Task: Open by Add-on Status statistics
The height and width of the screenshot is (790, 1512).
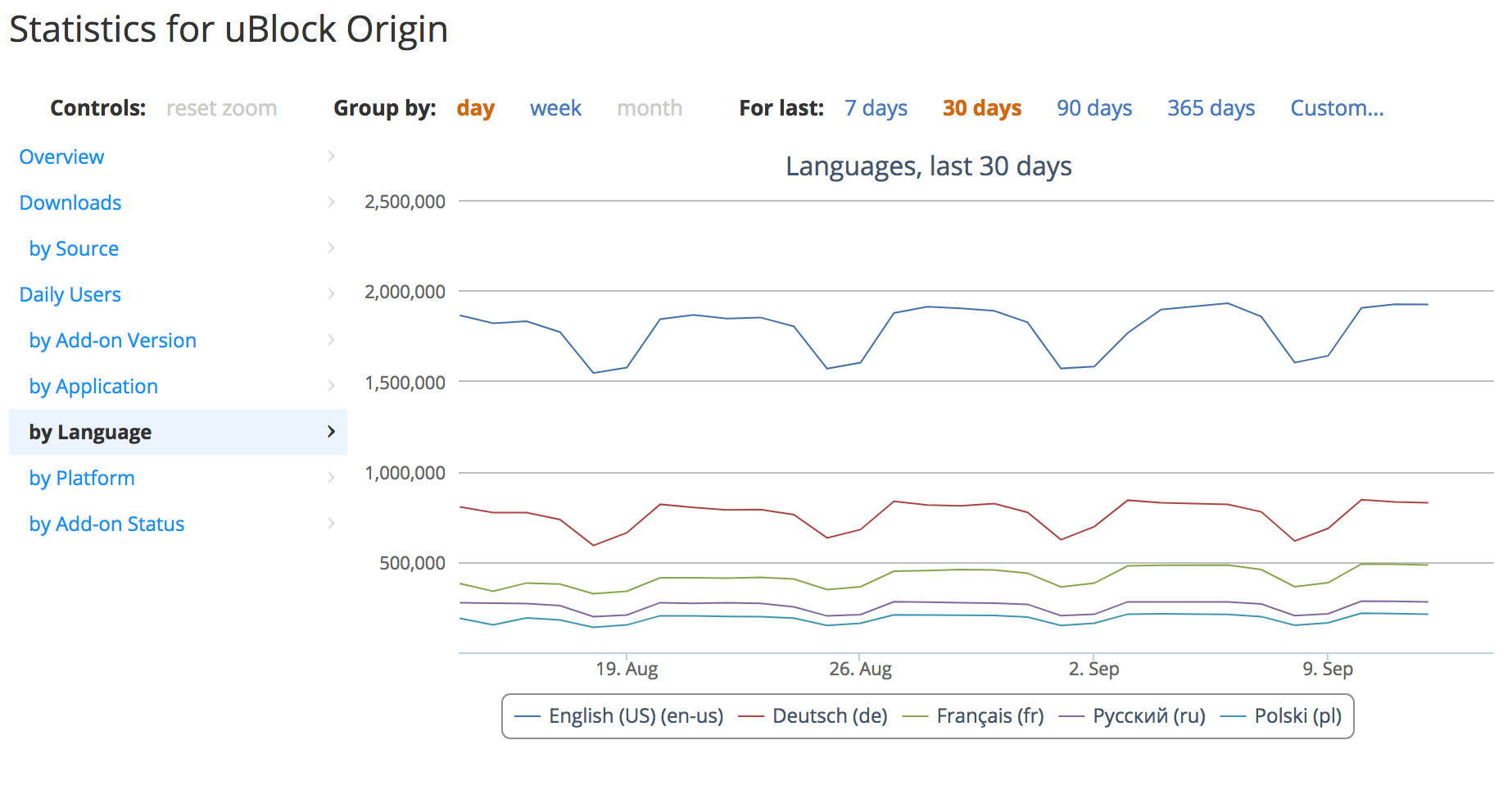Action: [106, 524]
